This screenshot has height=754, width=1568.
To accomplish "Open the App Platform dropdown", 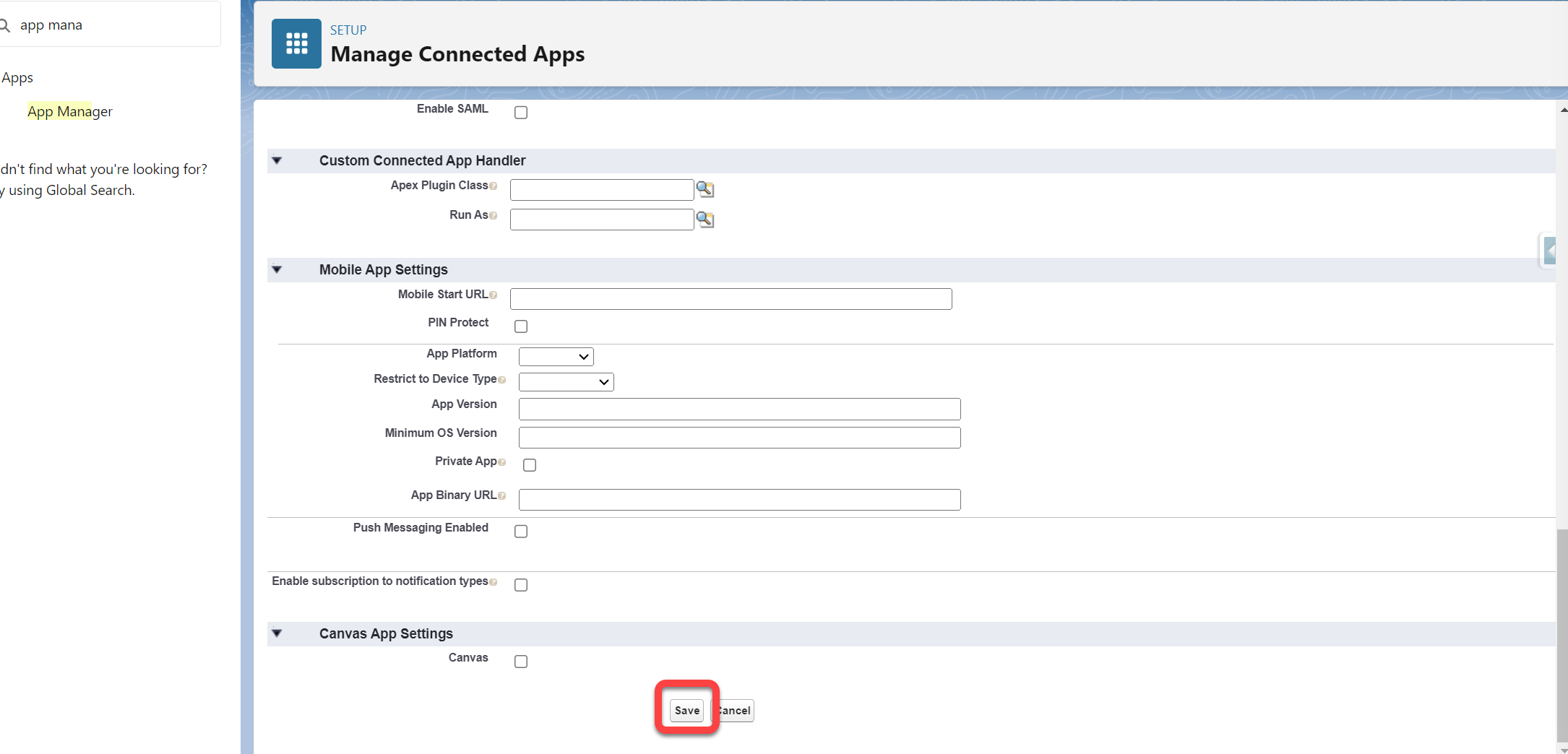I will pos(556,357).
